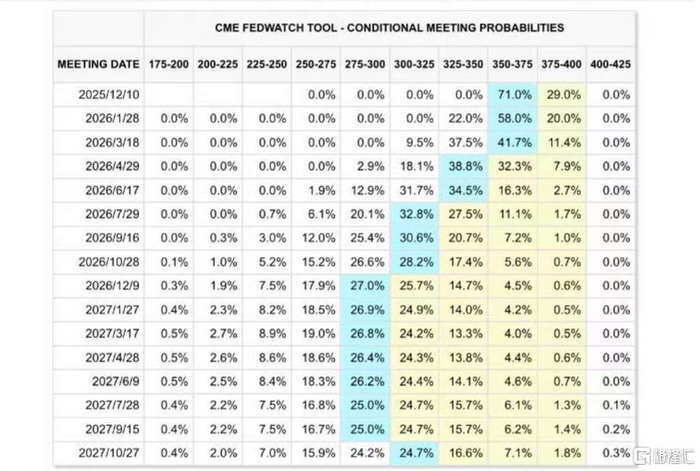
Task: Select the highlighted 38.8% probability cell
Action: tap(464, 166)
